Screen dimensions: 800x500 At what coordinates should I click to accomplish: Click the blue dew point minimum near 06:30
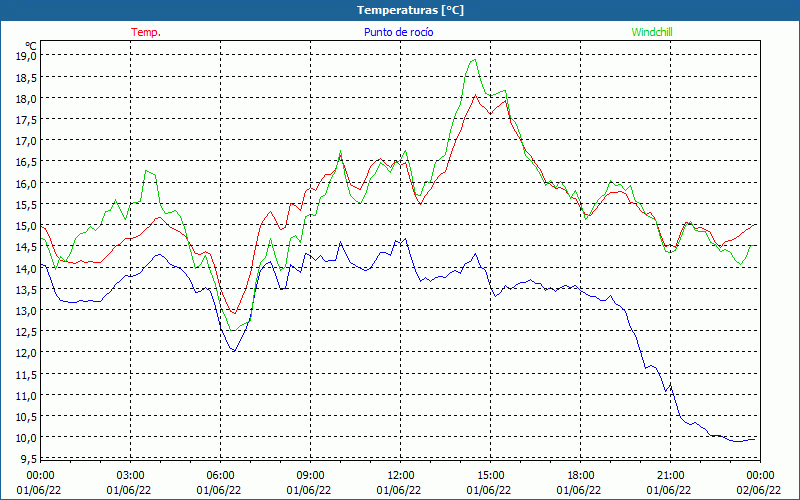tap(234, 351)
